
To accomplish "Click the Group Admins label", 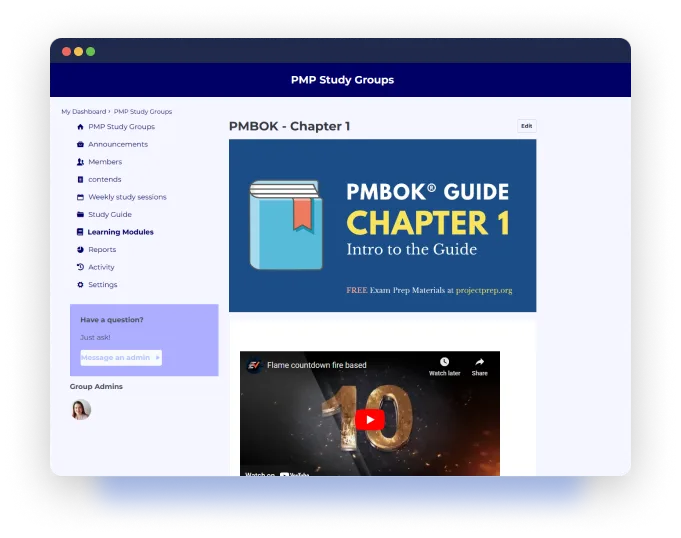I will click(x=96, y=386).
